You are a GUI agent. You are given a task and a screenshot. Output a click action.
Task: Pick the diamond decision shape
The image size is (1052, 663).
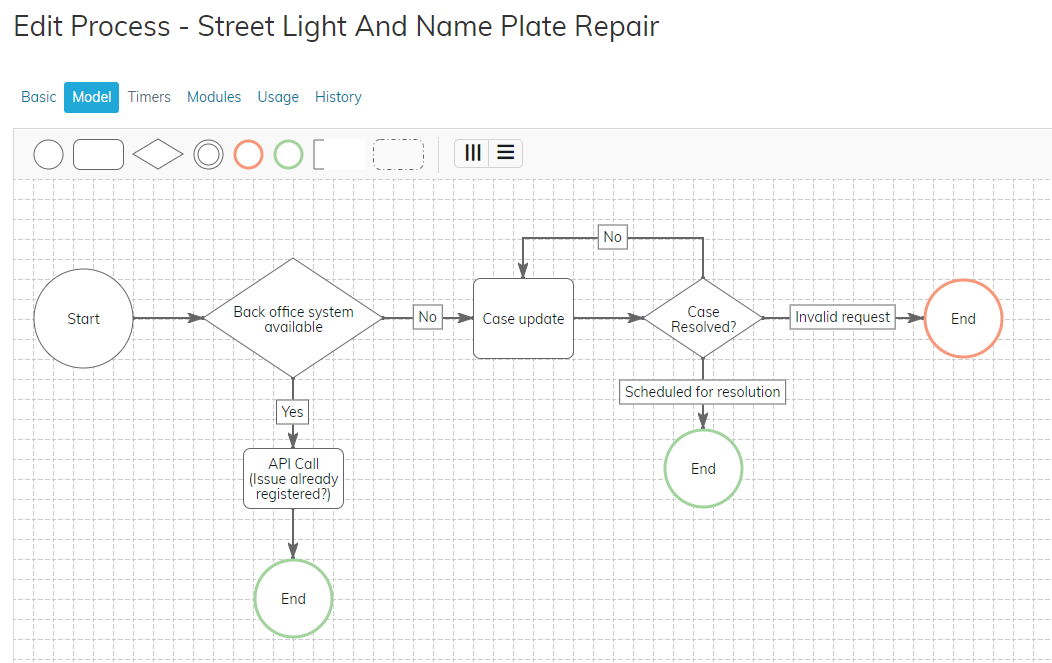coord(158,154)
